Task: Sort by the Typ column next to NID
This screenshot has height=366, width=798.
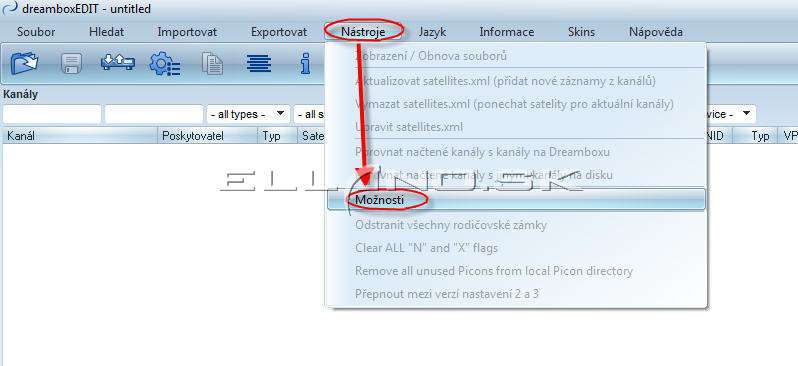Action: click(755, 136)
